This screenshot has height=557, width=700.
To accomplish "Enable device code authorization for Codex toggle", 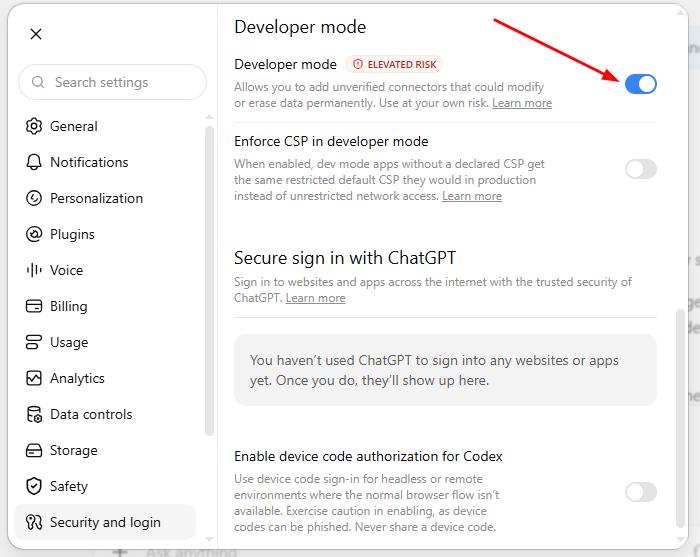I will [x=641, y=492].
